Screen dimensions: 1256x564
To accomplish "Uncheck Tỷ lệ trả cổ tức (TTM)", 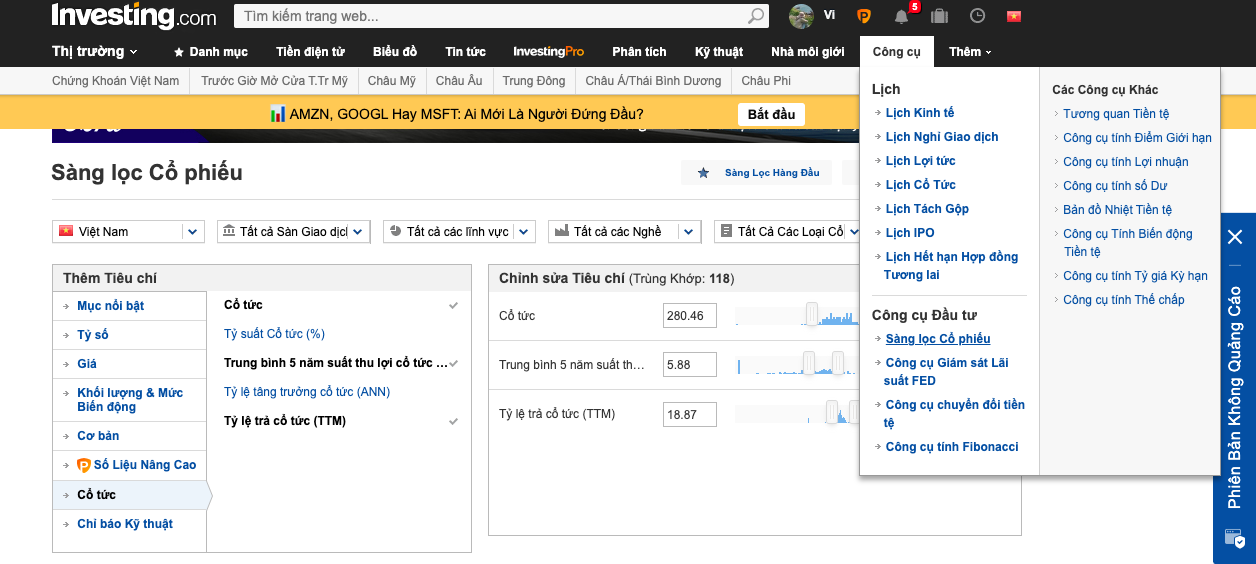I will (x=453, y=422).
